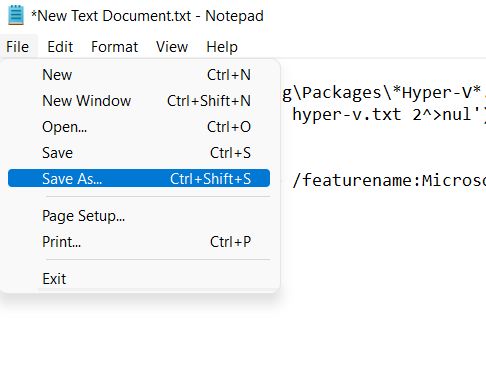This screenshot has width=486, height=375.
Task: Click the Packages\*Hyper-V* text line
Action: (384, 93)
